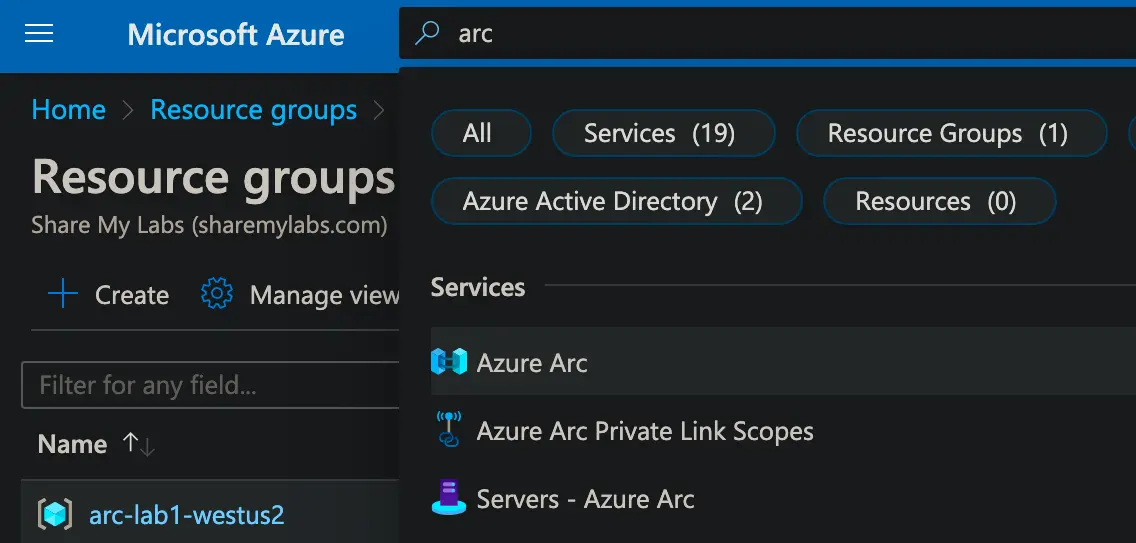Viewport: 1136px width, 543px height.
Task: Click the plus icon beside Create
Action: [x=63, y=295]
